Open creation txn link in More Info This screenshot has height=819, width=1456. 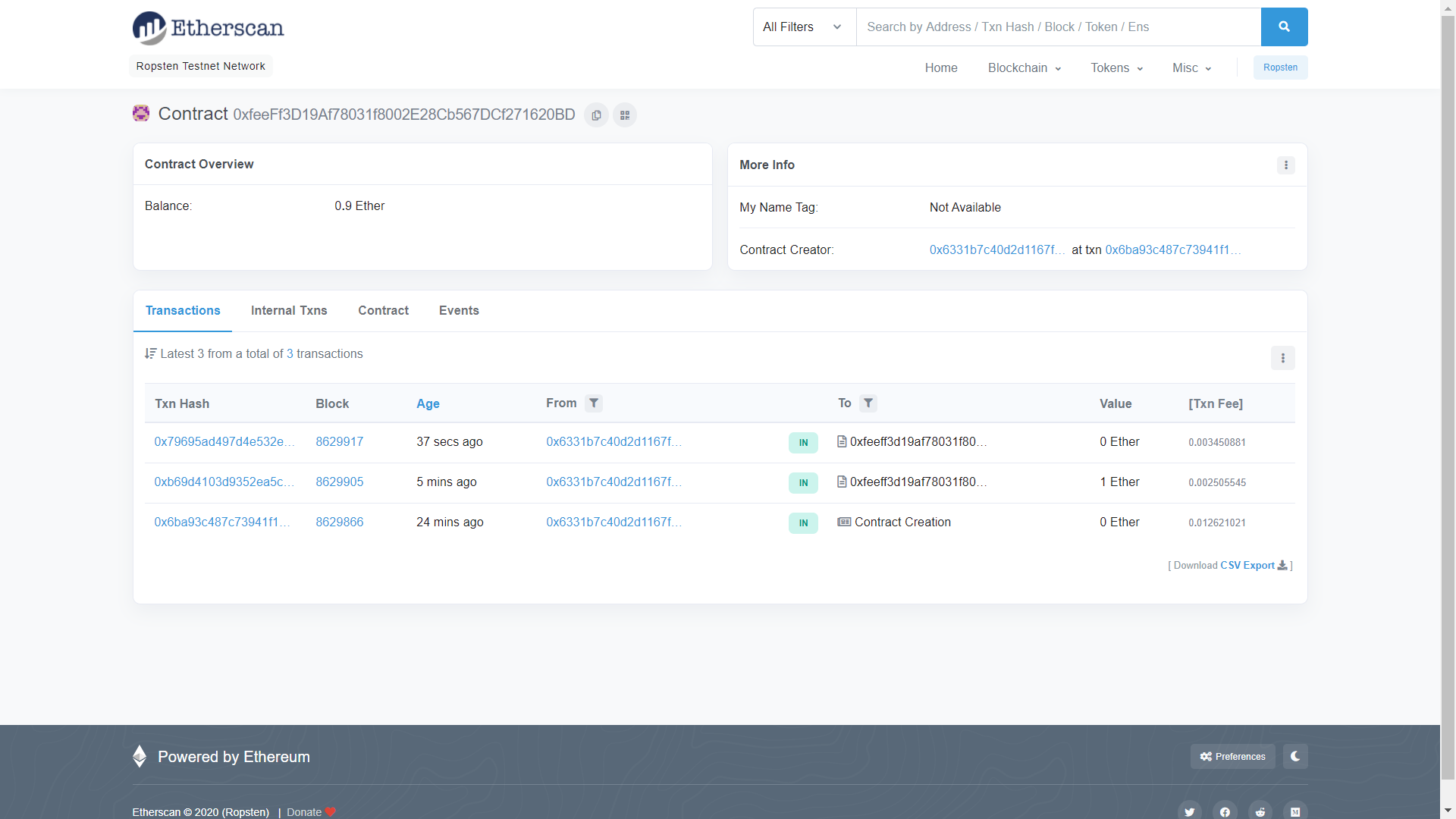pos(1173,249)
